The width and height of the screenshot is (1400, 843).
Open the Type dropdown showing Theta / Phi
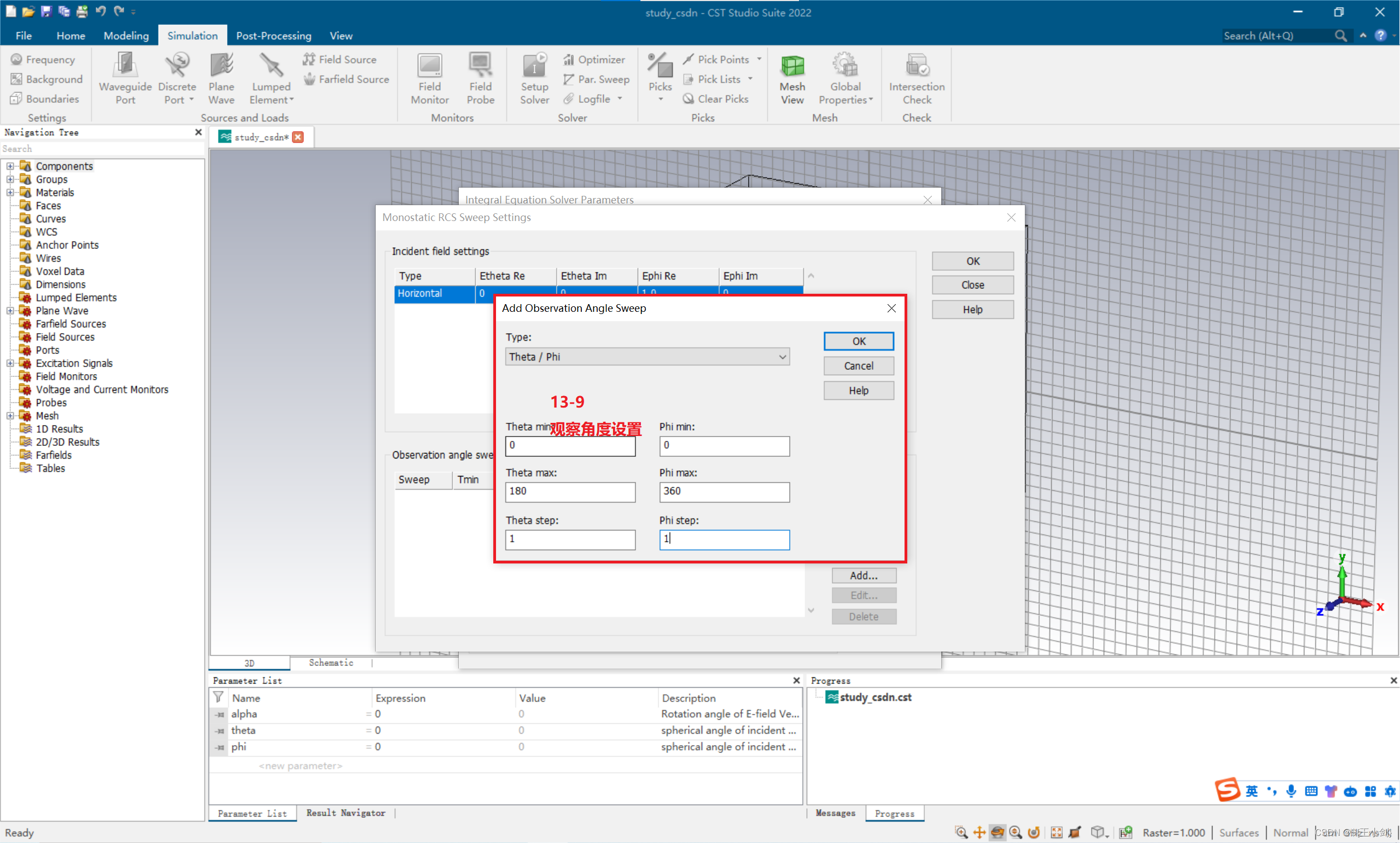(646, 357)
